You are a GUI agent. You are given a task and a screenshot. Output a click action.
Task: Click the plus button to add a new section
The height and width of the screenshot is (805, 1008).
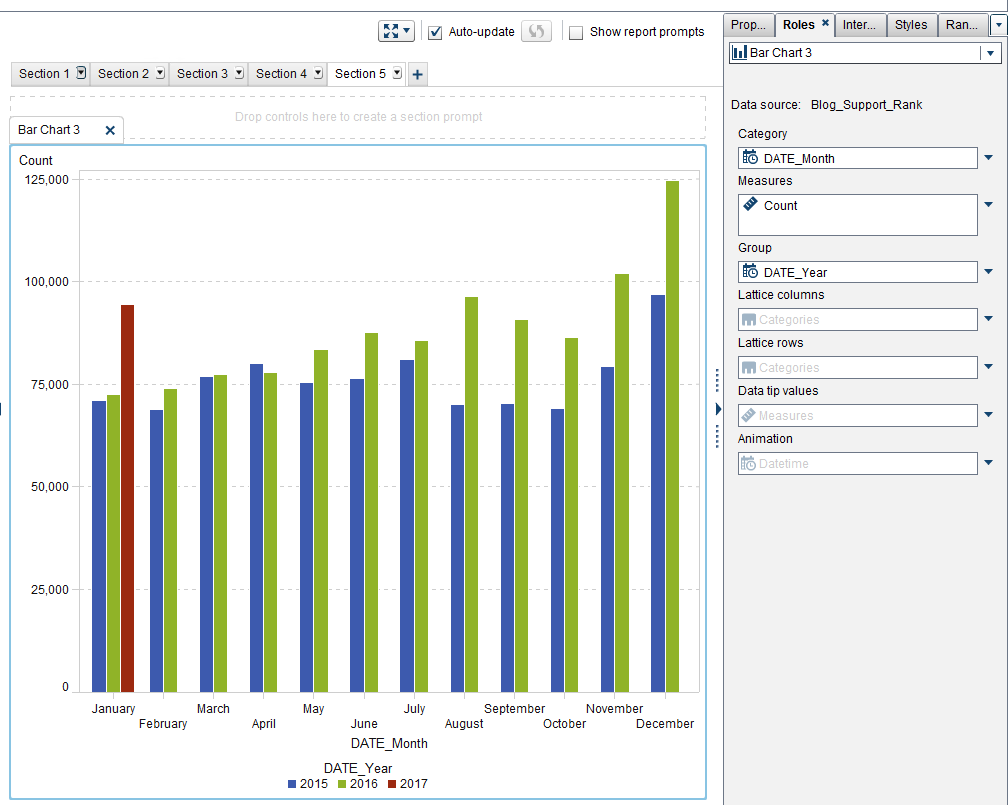[x=418, y=73]
